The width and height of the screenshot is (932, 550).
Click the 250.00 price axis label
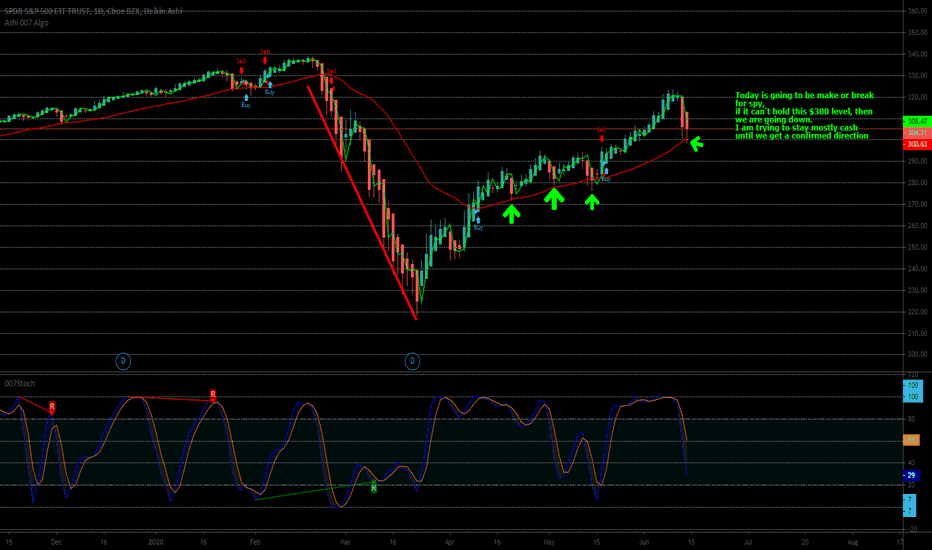[917, 247]
